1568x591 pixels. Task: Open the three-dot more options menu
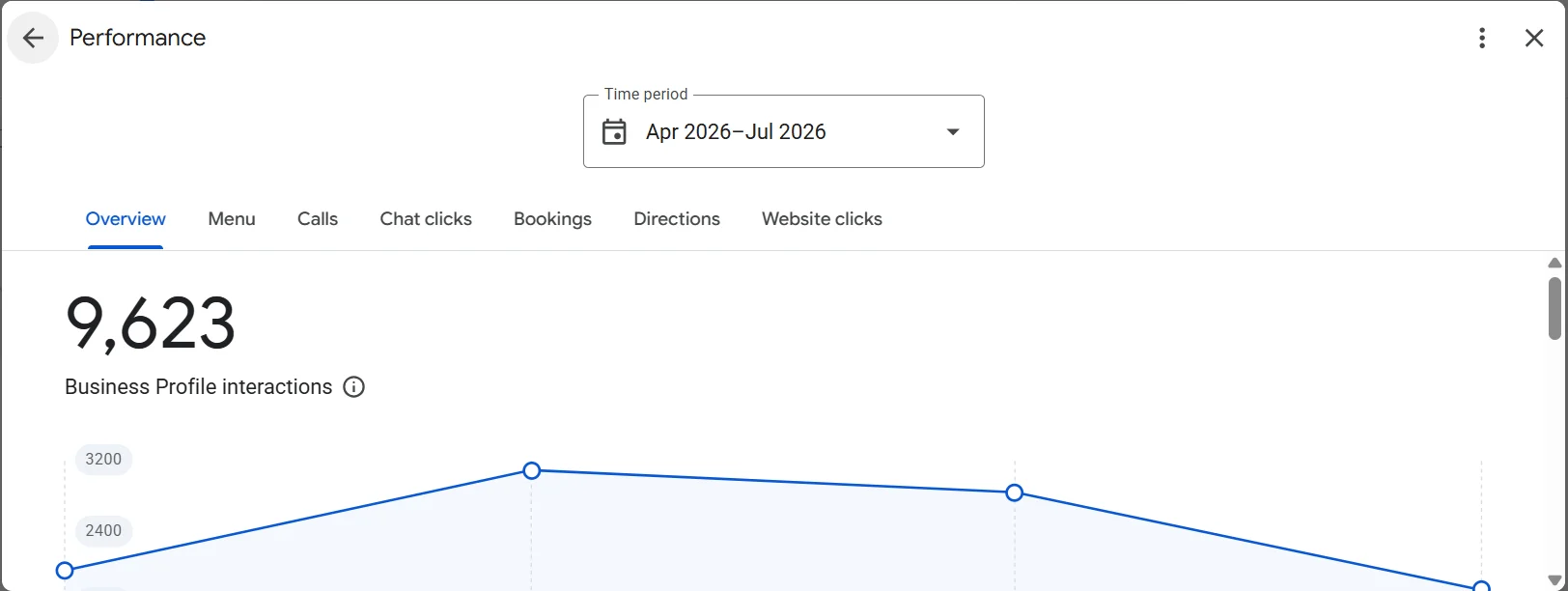(x=1482, y=38)
